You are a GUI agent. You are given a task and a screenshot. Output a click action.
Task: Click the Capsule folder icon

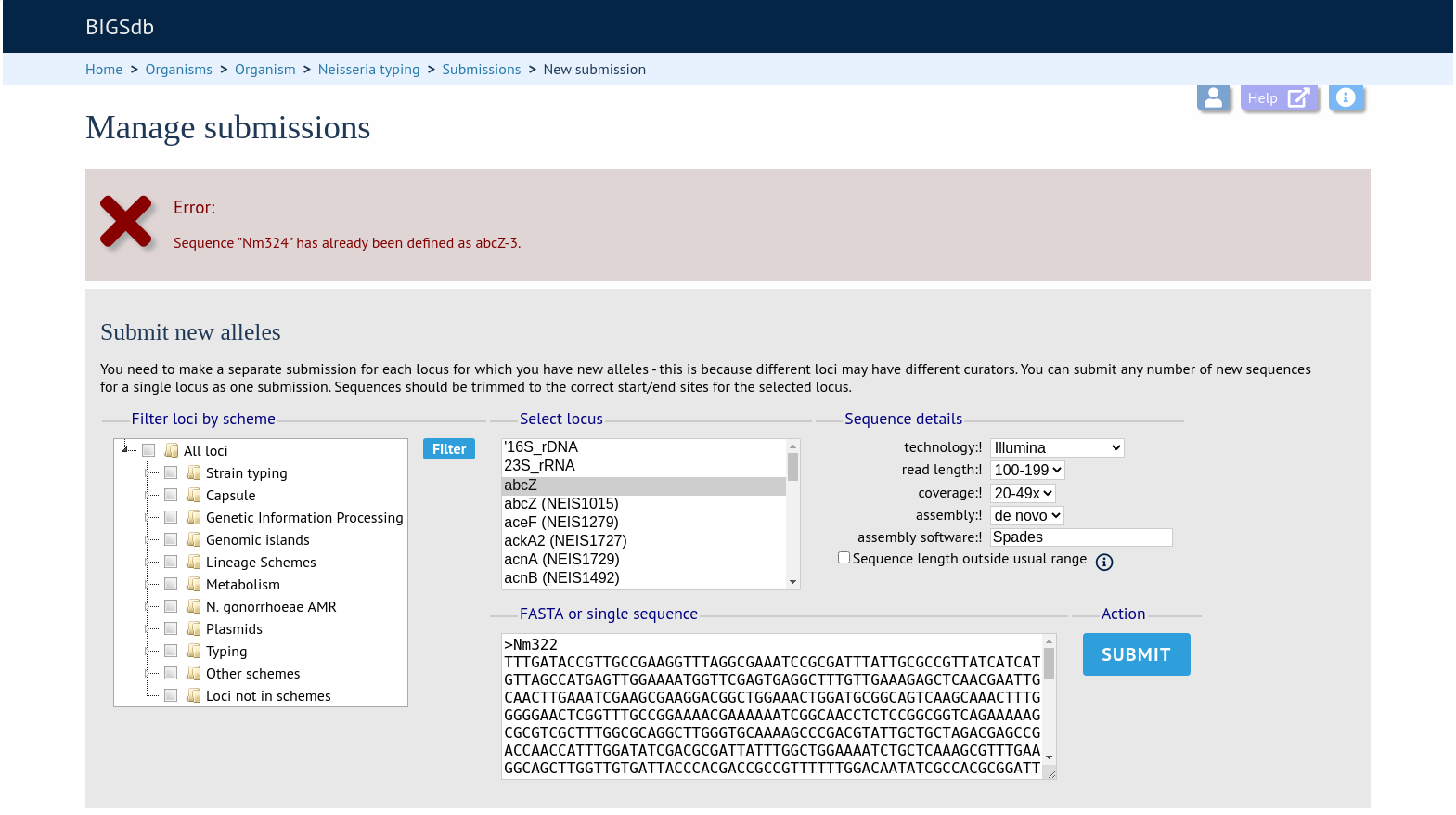point(194,495)
